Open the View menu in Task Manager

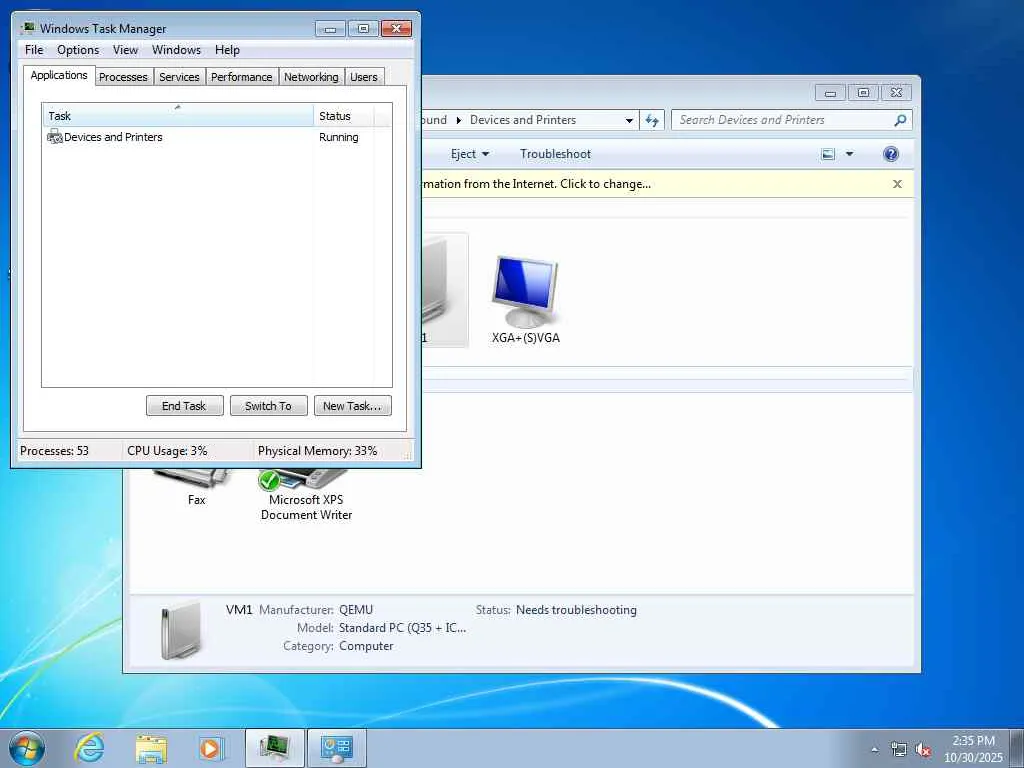click(x=125, y=50)
